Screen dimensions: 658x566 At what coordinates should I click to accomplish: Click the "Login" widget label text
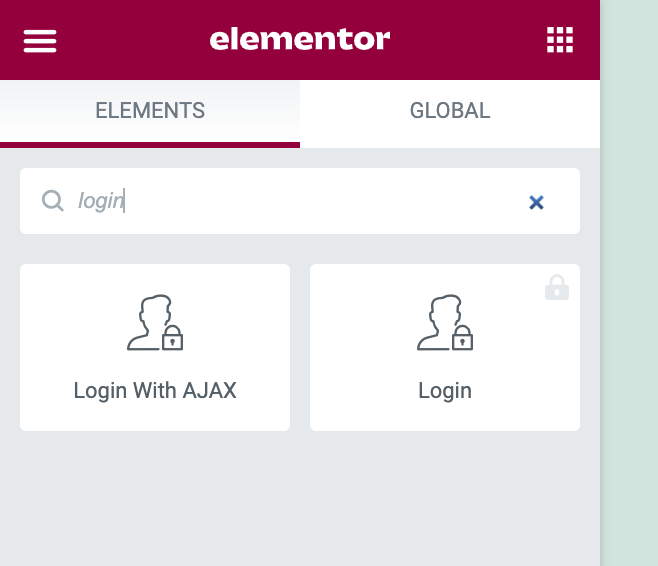445,391
